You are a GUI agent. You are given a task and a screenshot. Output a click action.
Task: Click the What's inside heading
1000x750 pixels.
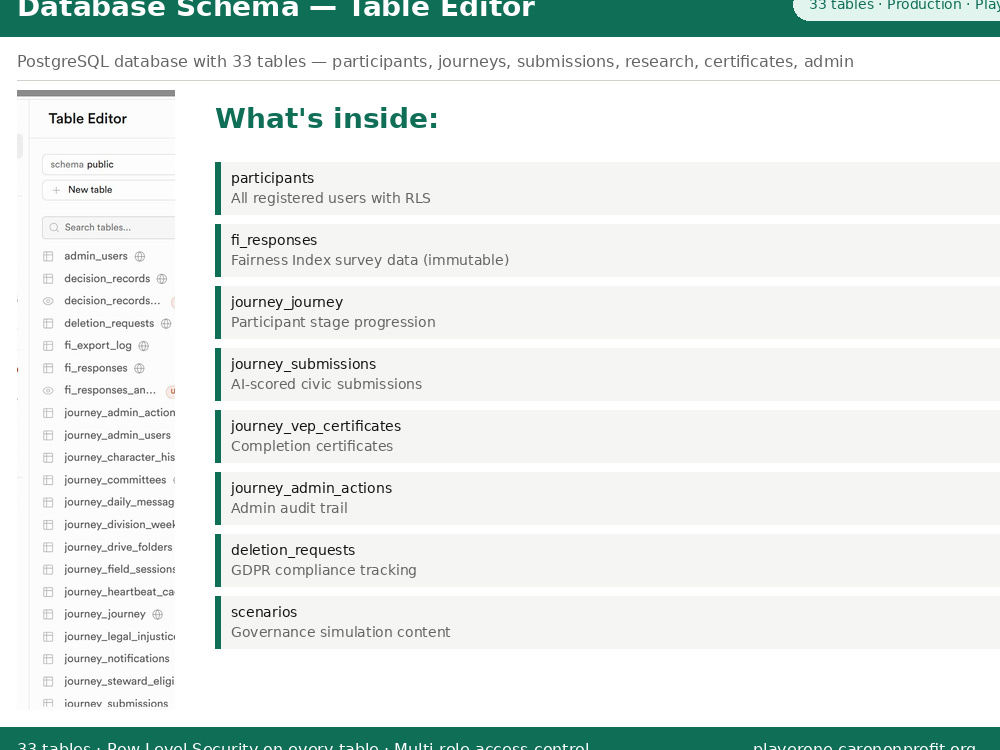pyautogui.click(x=327, y=119)
